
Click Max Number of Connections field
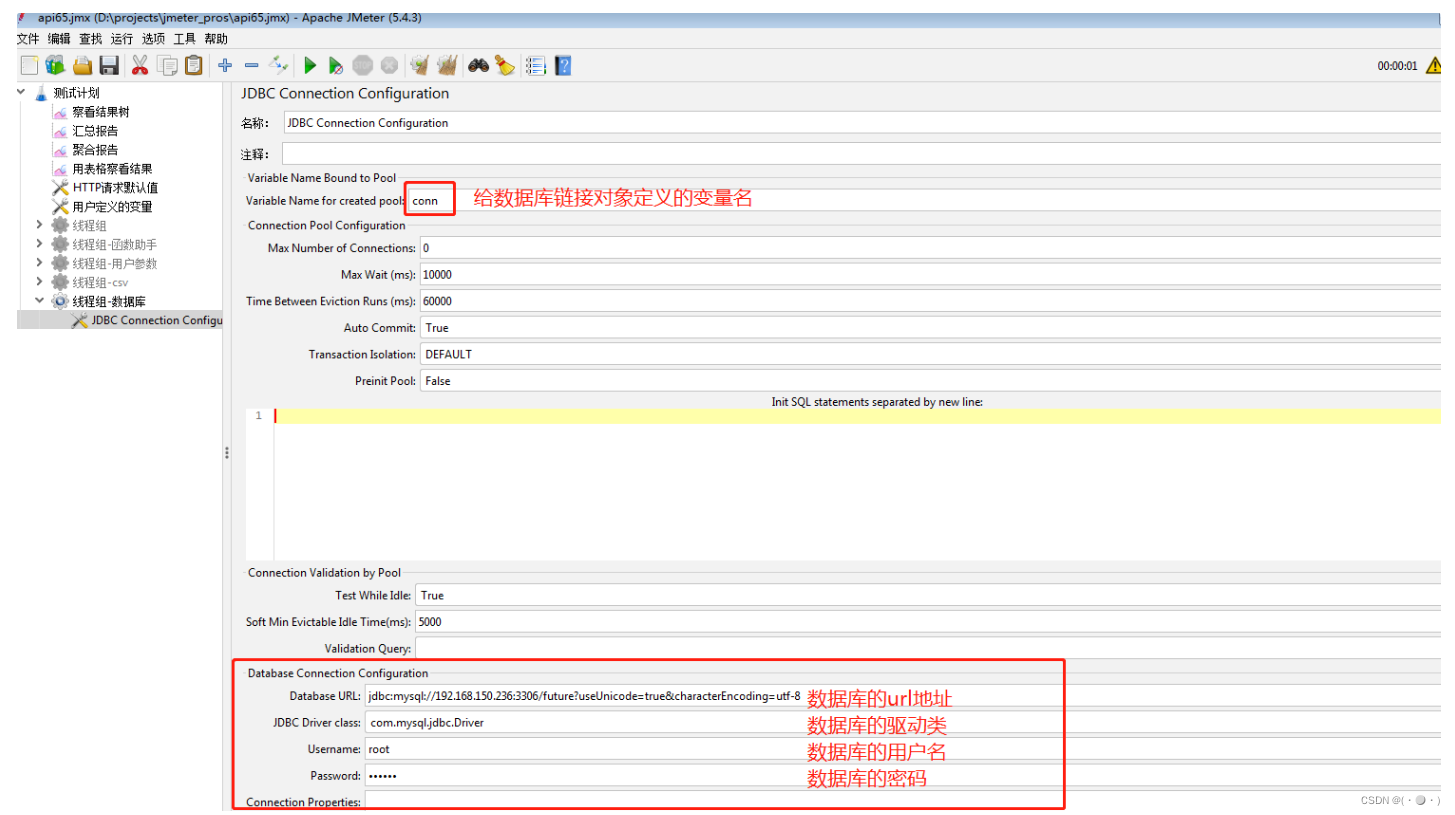point(930,248)
